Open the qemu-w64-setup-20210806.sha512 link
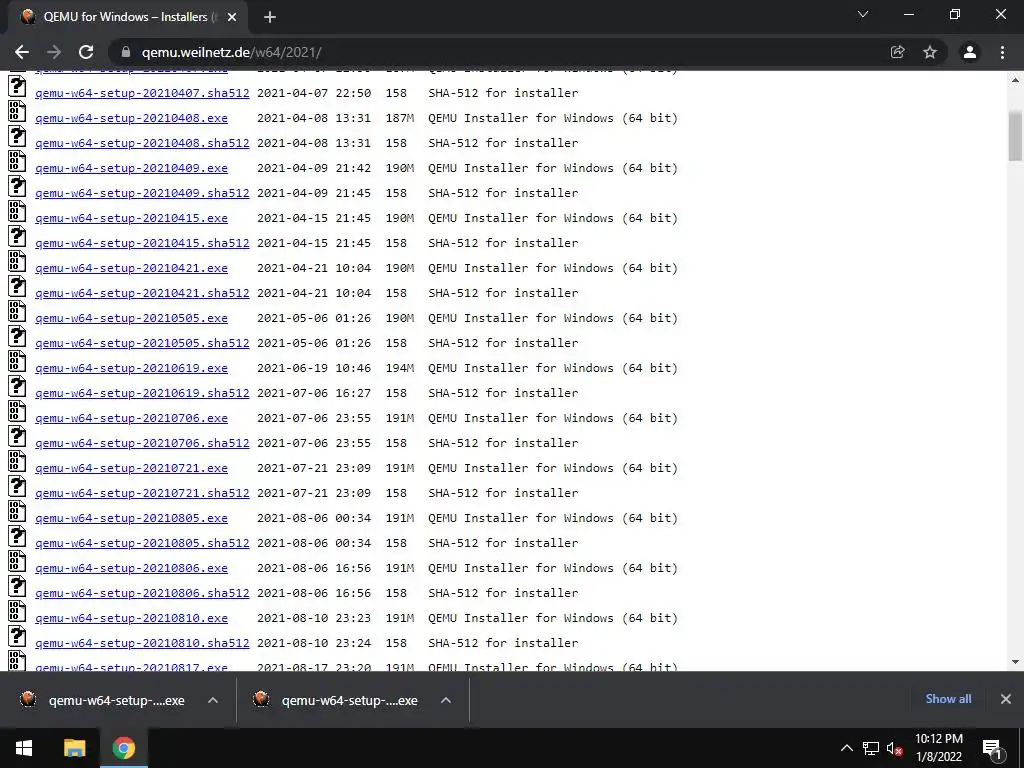The image size is (1024, 768). [142, 593]
